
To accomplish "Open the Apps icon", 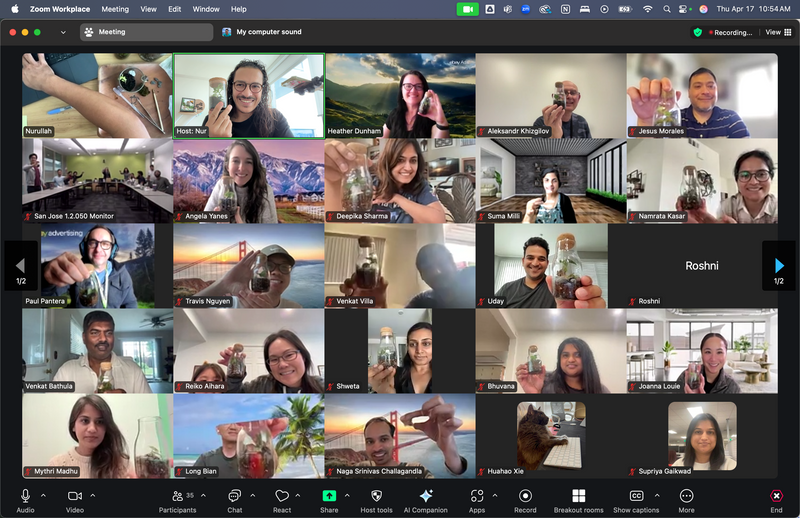I will point(477,496).
